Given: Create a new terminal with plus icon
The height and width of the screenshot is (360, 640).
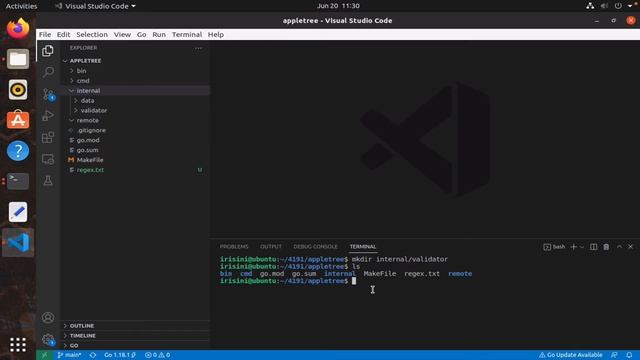Looking at the screenshot, I should 573,247.
